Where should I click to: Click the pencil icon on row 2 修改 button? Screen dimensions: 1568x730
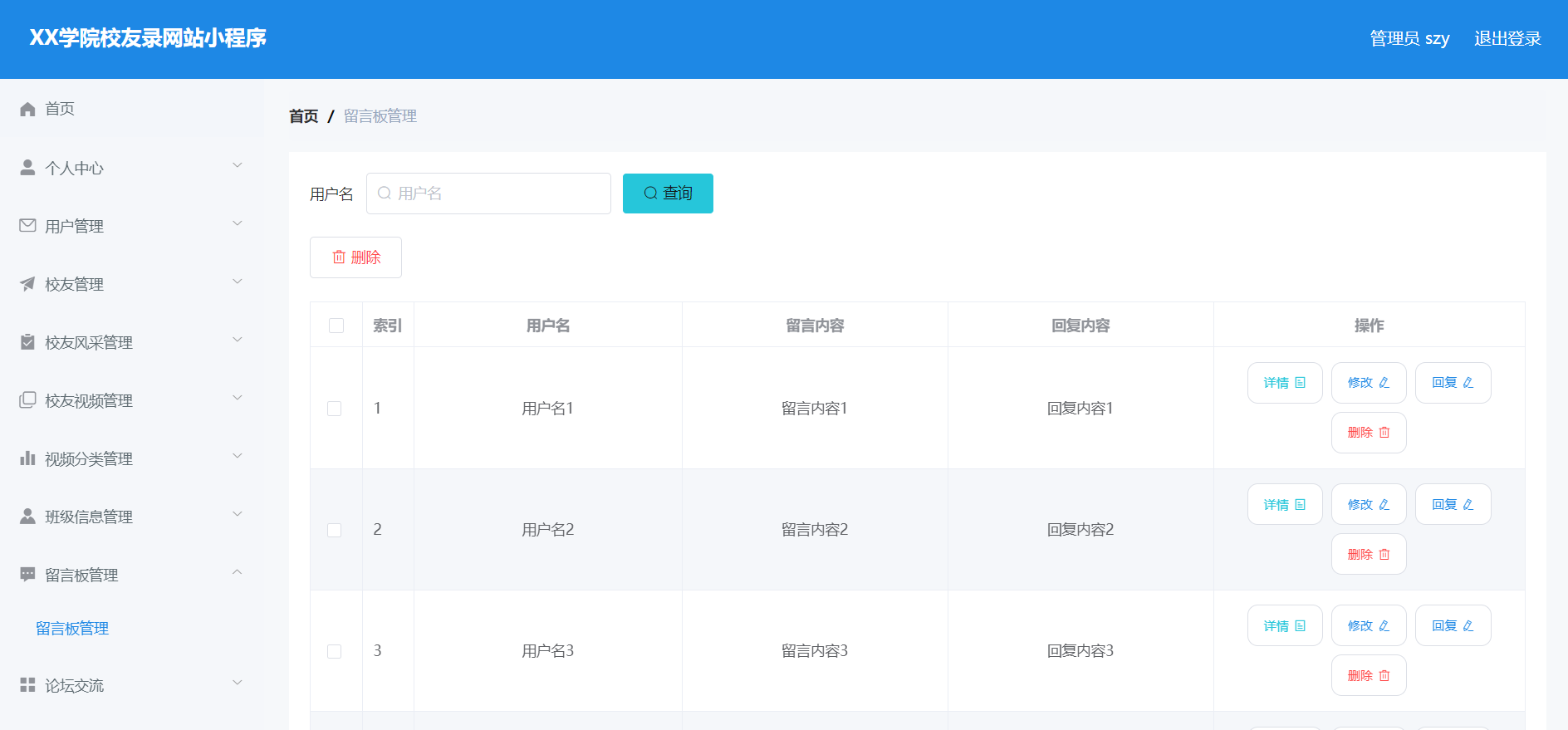[x=1384, y=505]
